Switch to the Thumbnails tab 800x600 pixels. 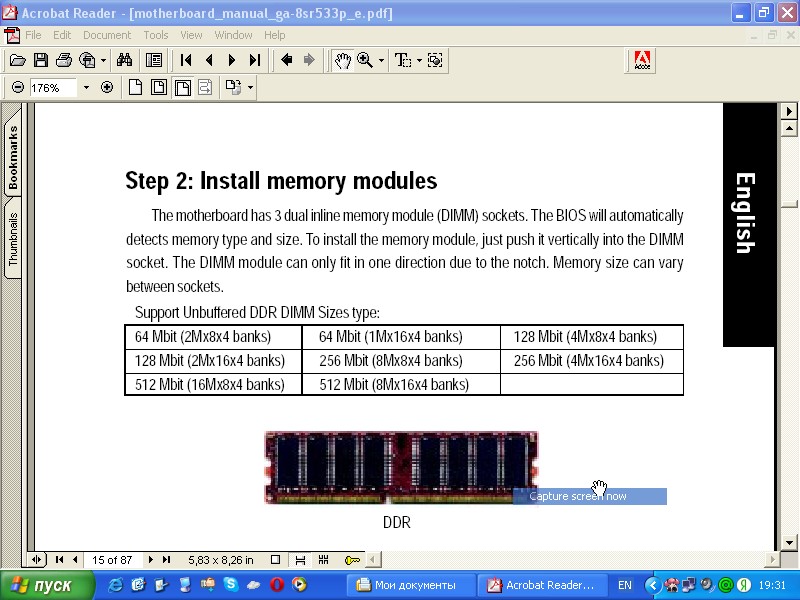coord(12,238)
